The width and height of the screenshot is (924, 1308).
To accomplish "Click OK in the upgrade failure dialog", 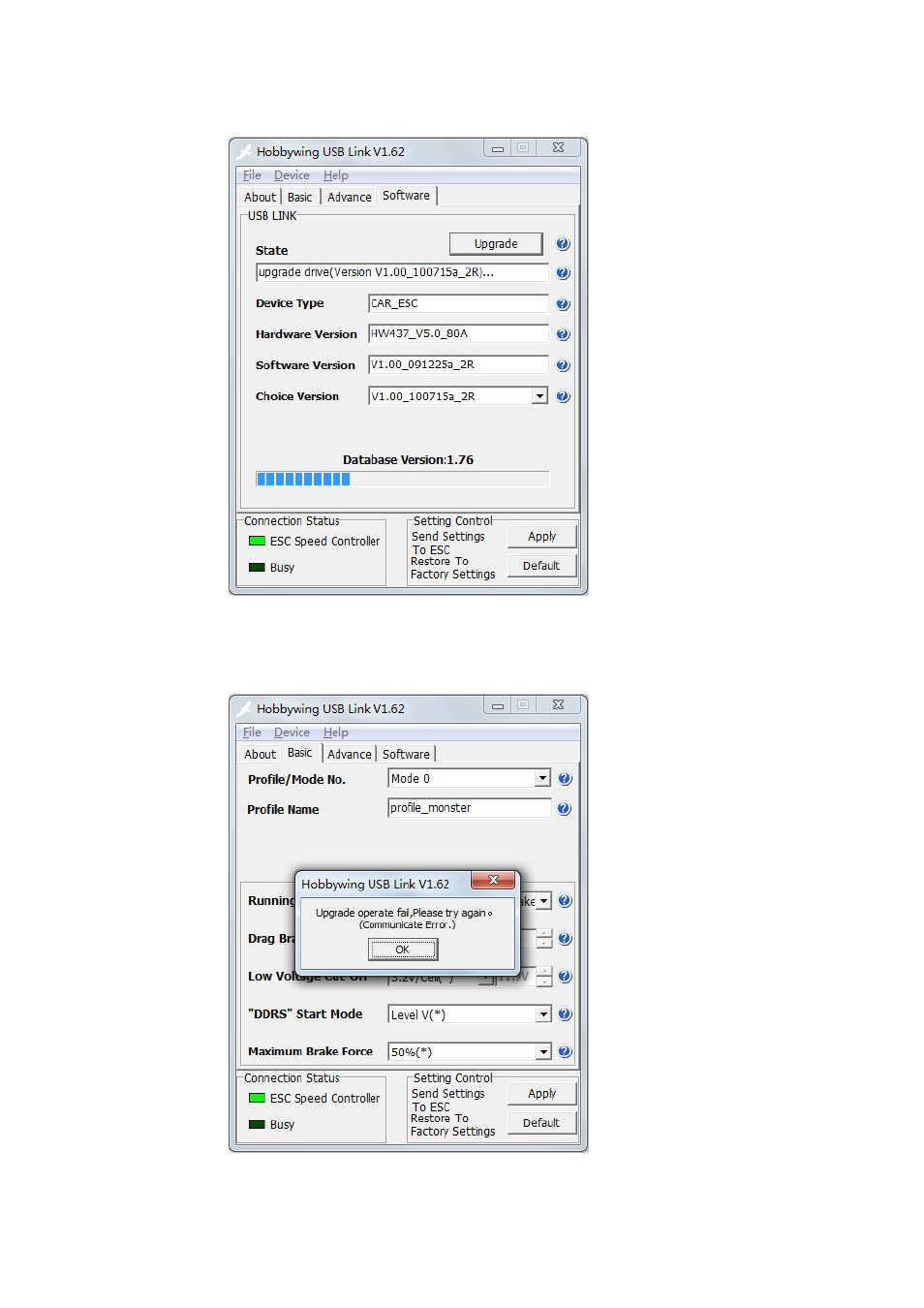I will coord(402,950).
